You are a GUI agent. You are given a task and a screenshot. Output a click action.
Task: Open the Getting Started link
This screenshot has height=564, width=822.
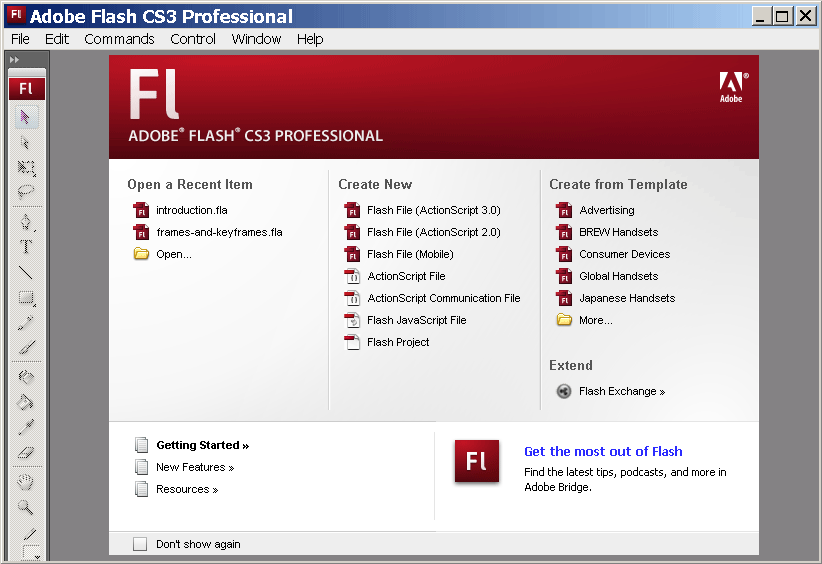pos(202,445)
